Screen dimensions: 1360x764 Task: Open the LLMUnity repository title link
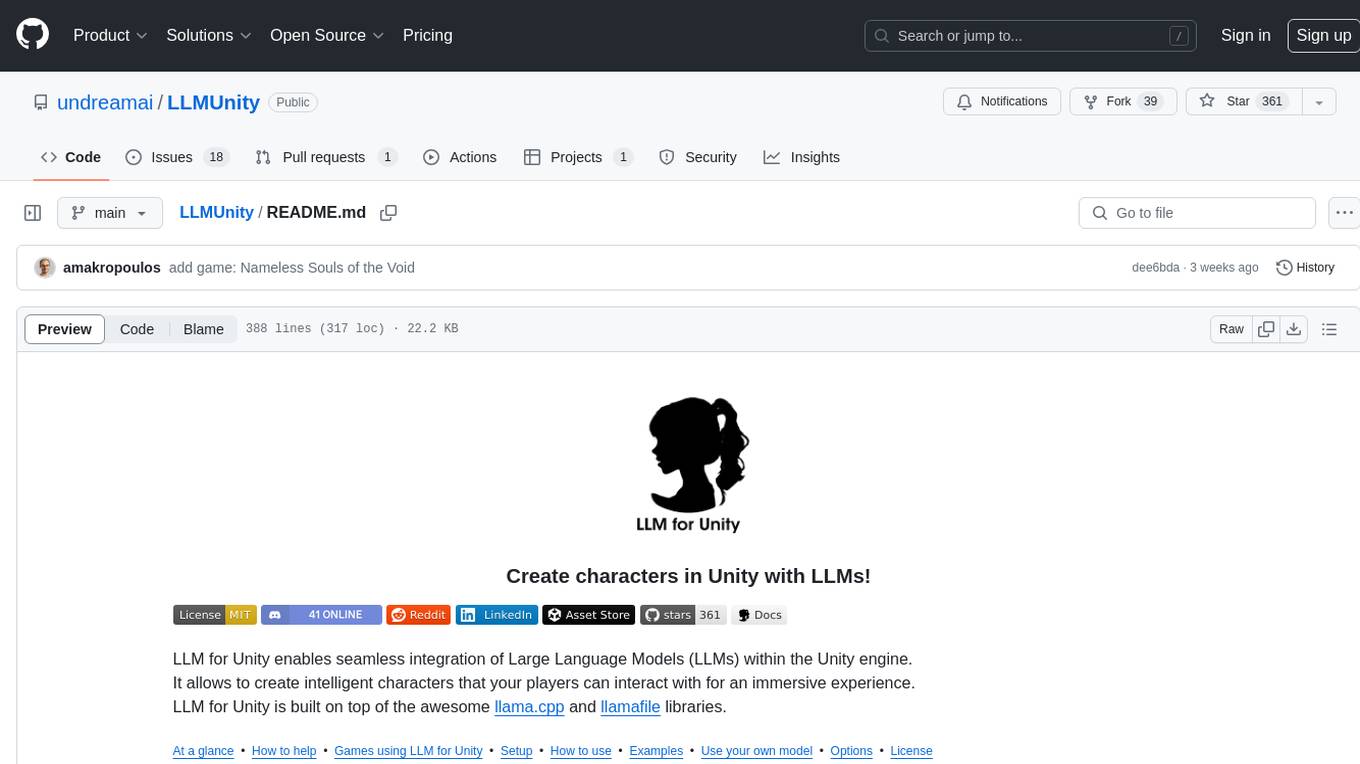[213, 102]
